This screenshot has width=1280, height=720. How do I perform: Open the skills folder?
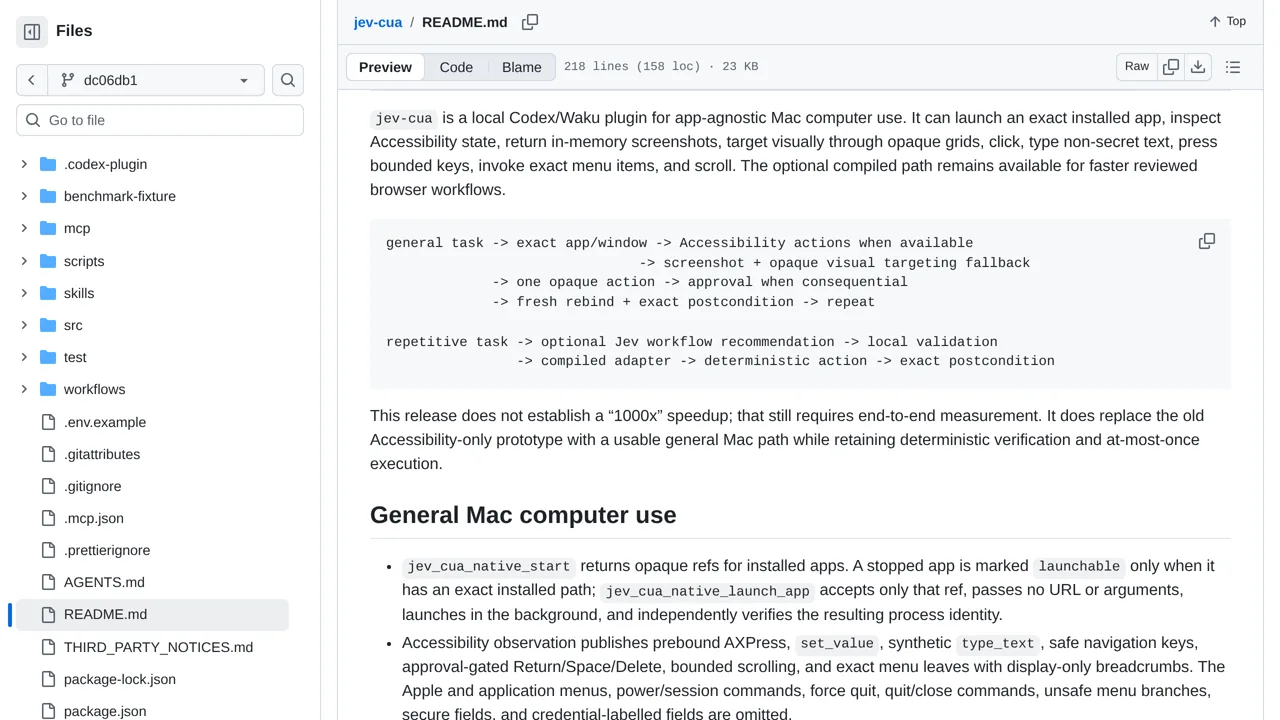[79, 293]
